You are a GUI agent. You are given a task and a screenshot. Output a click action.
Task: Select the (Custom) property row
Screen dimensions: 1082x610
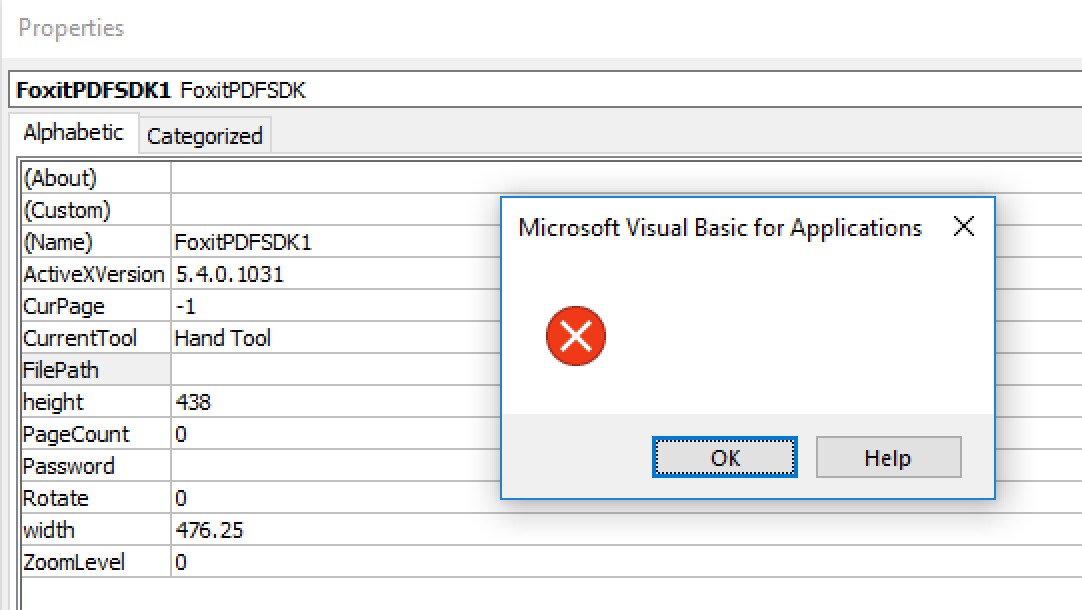point(95,210)
